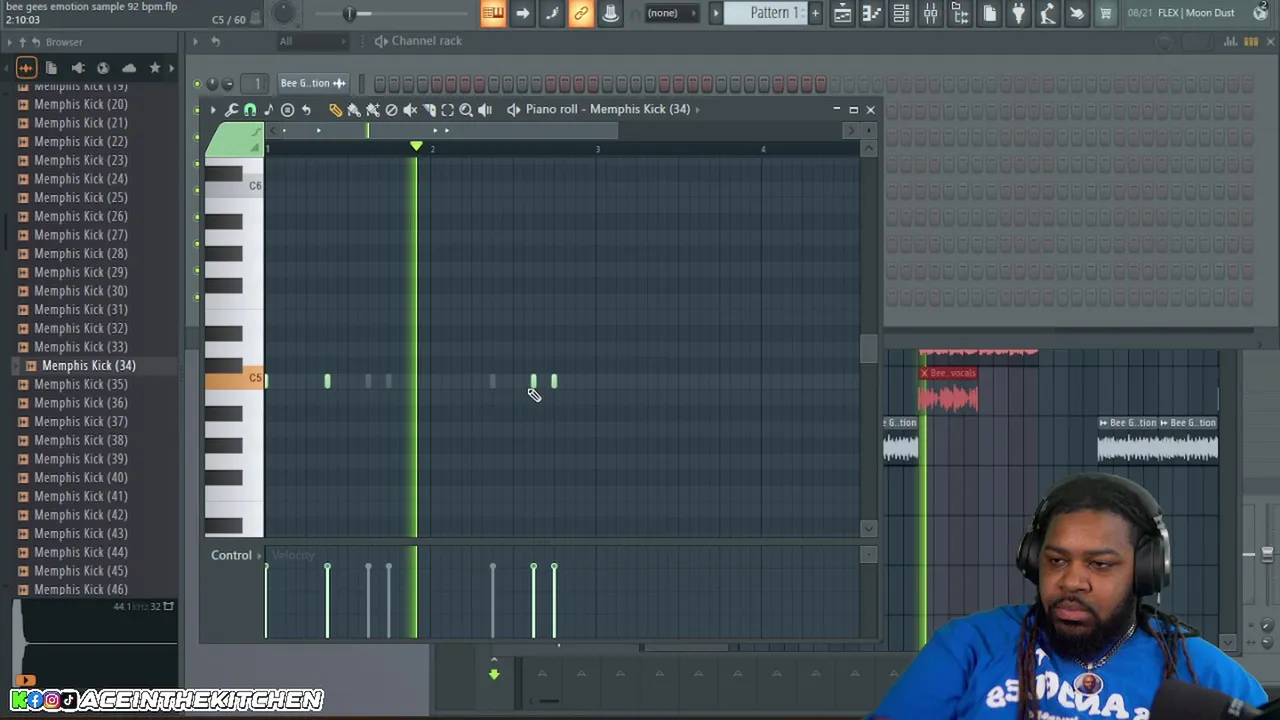Screen dimensions: 1280x720
Task: Toggle the step edit keyboard button in the toolbar
Action: coord(493,13)
